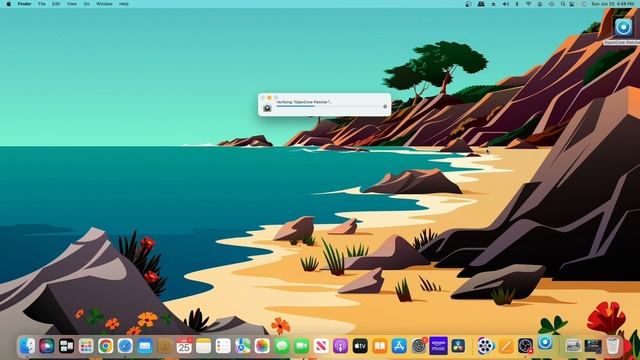Open Calendar showing date 25
The height and width of the screenshot is (360, 640).
click(184, 346)
